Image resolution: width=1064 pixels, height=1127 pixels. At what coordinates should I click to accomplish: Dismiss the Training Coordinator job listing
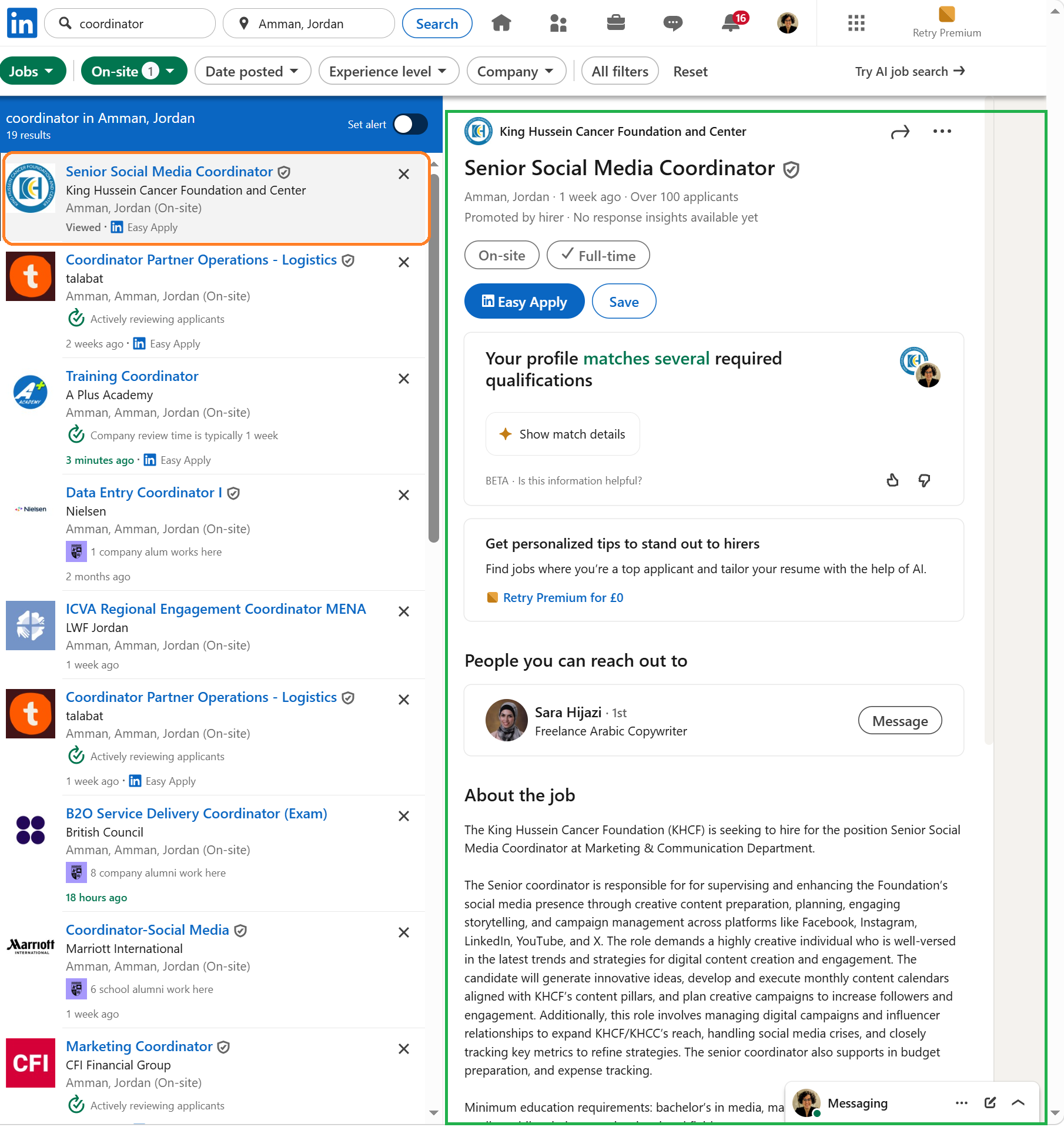pyautogui.click(x=404, y=379)
